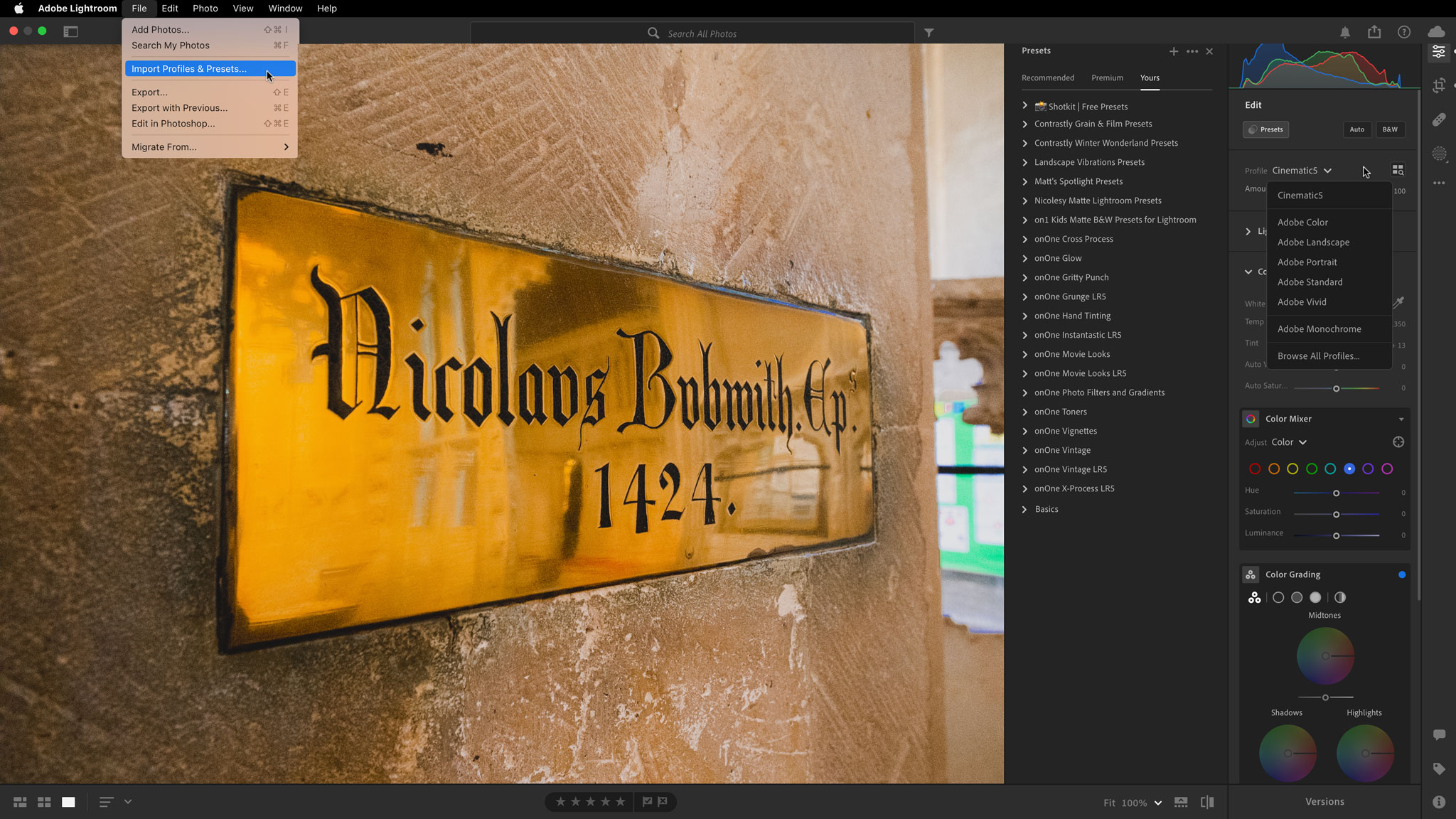This screenshot has width=1456, height=819.
Task: Open the profile browser grid icon
Action: click(1398, 170)
